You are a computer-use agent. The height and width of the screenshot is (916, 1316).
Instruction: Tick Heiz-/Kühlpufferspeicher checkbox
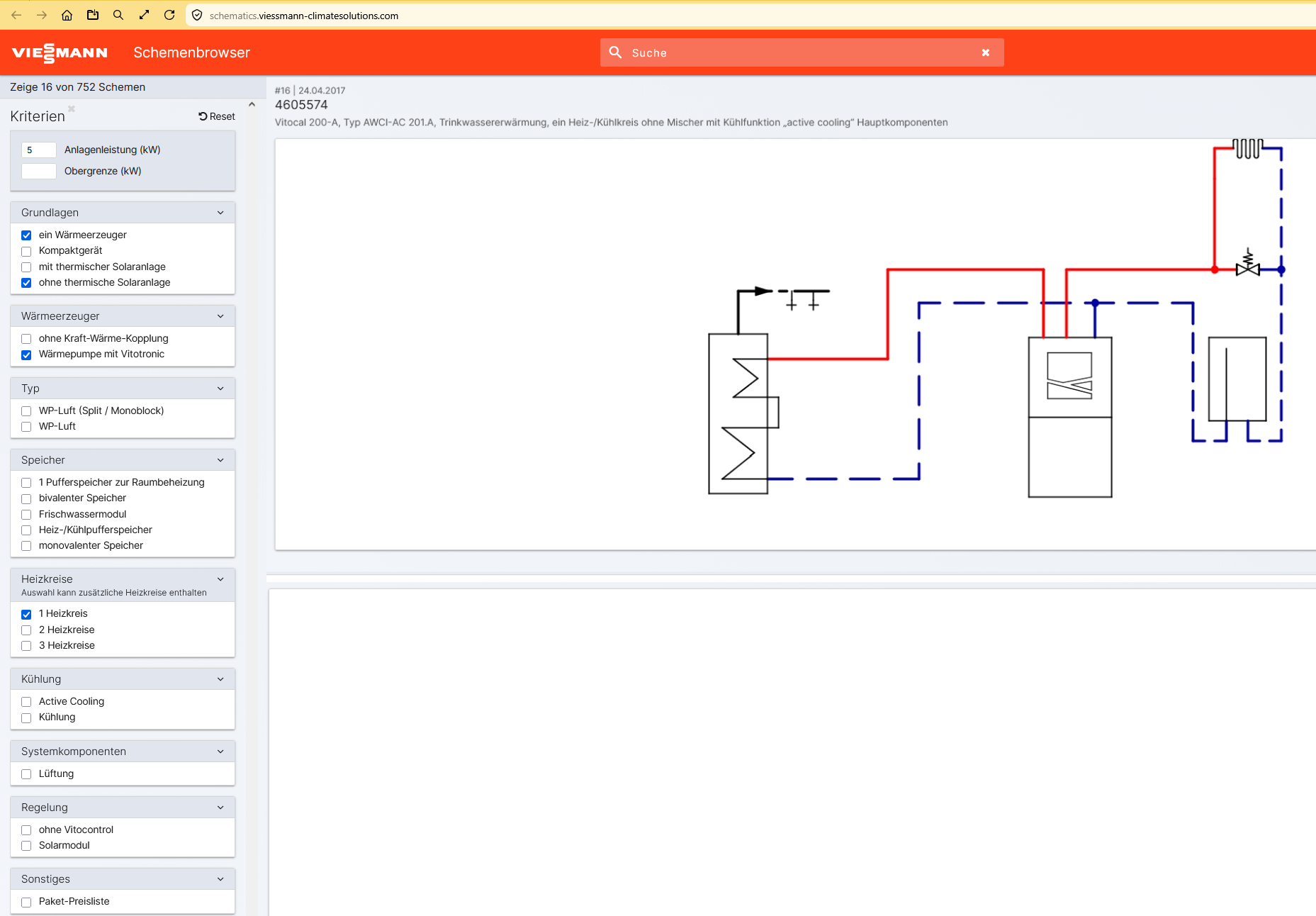pyautogui.click(x=26, y=530)
